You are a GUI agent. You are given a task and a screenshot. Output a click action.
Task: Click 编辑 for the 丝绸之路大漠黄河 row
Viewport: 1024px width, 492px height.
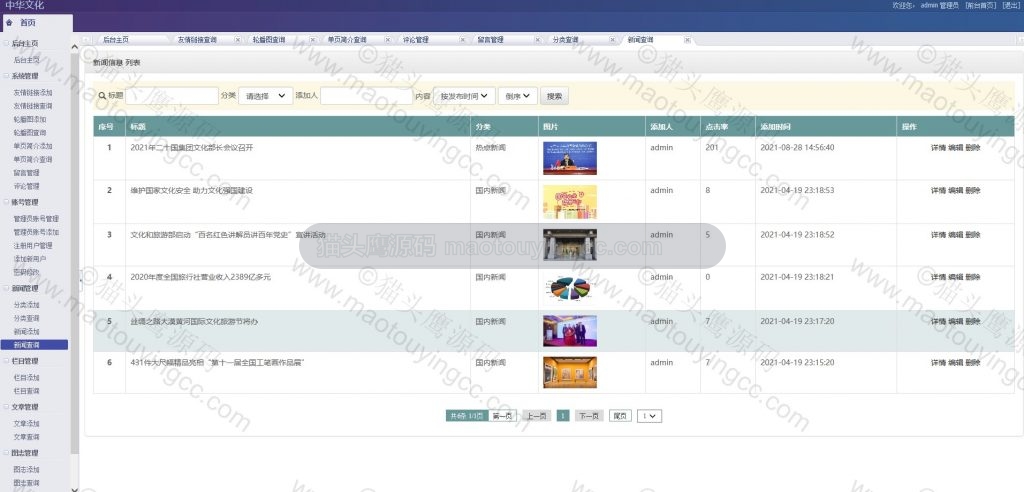[955, 321]
